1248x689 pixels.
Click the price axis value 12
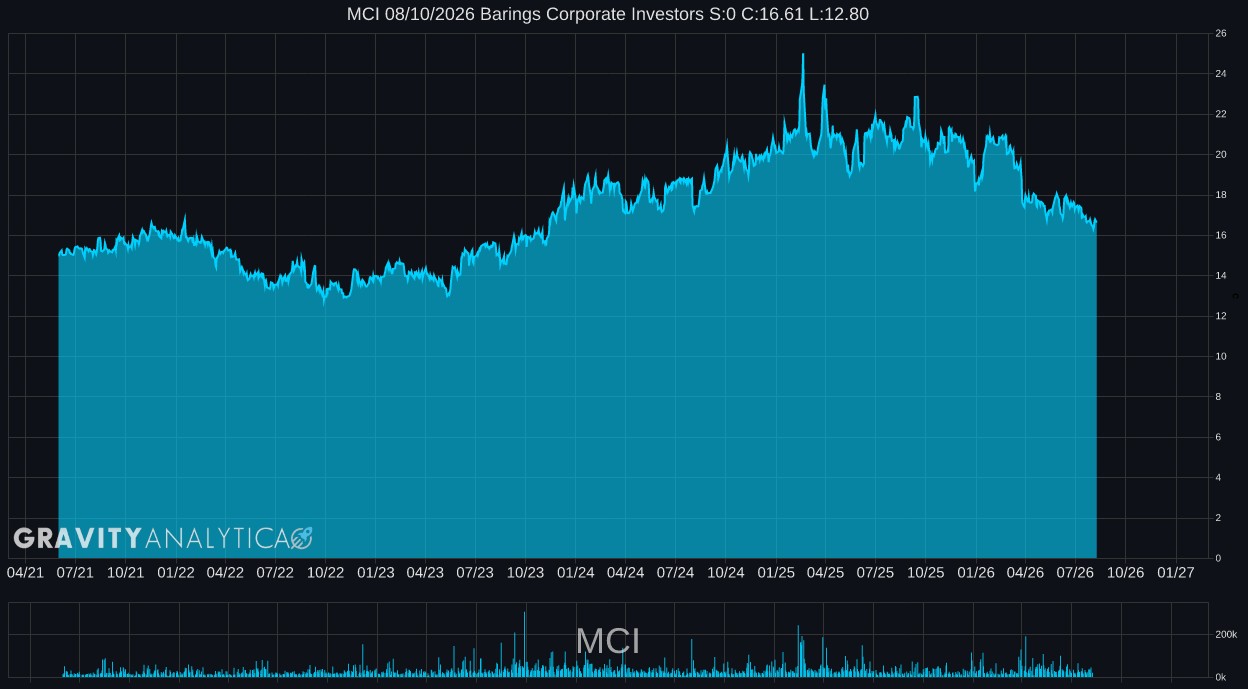[1220, 316]
